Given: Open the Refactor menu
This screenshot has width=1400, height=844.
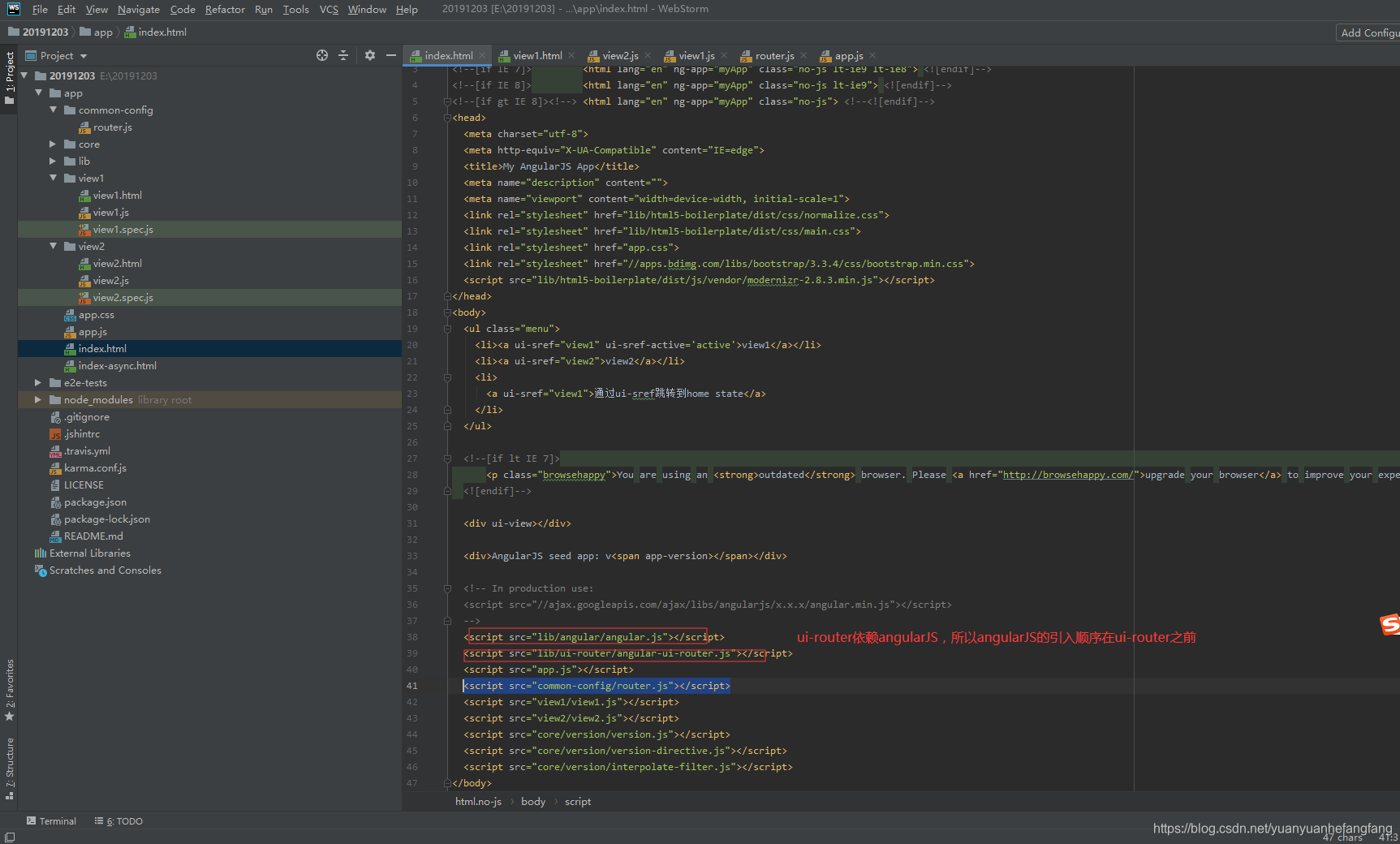Looking at the screenshot, I should point(225,9).
